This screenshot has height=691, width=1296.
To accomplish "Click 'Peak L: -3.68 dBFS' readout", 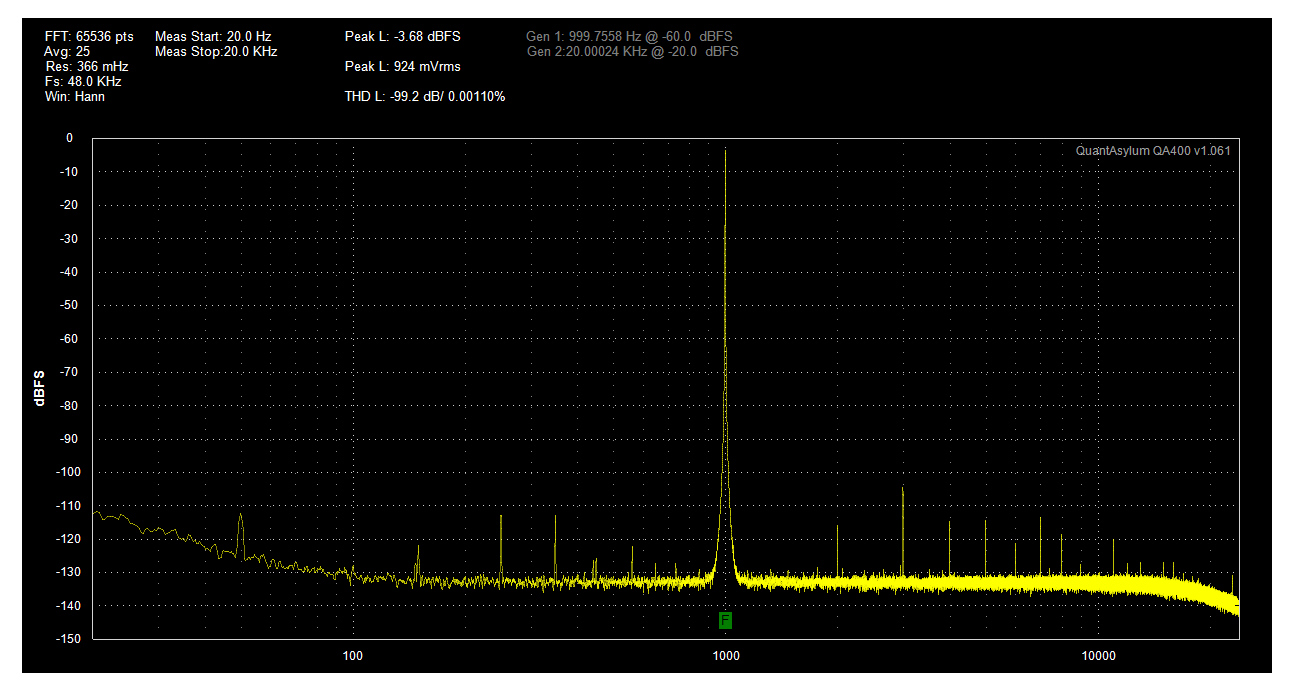I will coord(403,36).
